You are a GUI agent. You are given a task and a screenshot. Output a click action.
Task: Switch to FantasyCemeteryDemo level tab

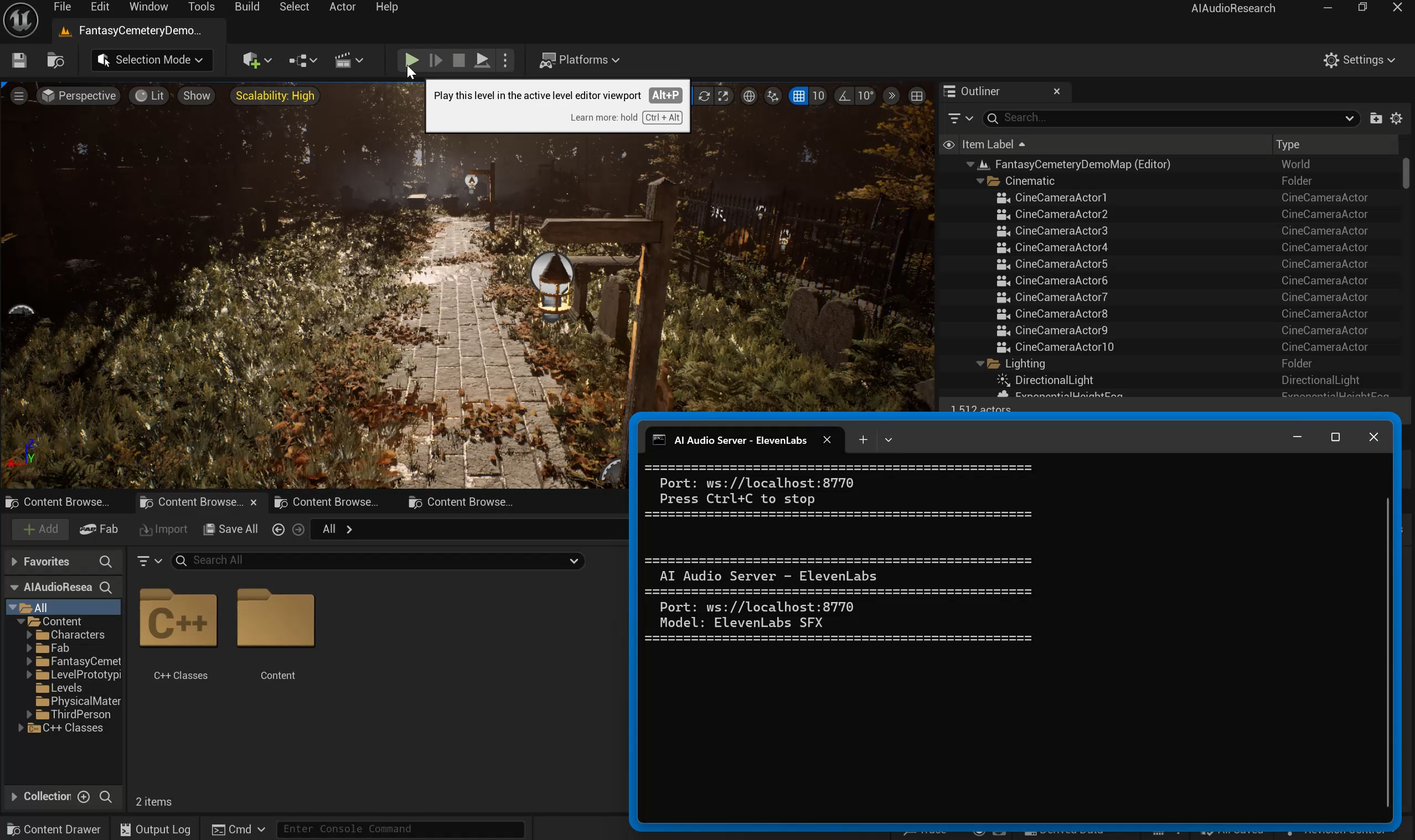(139, 30)
